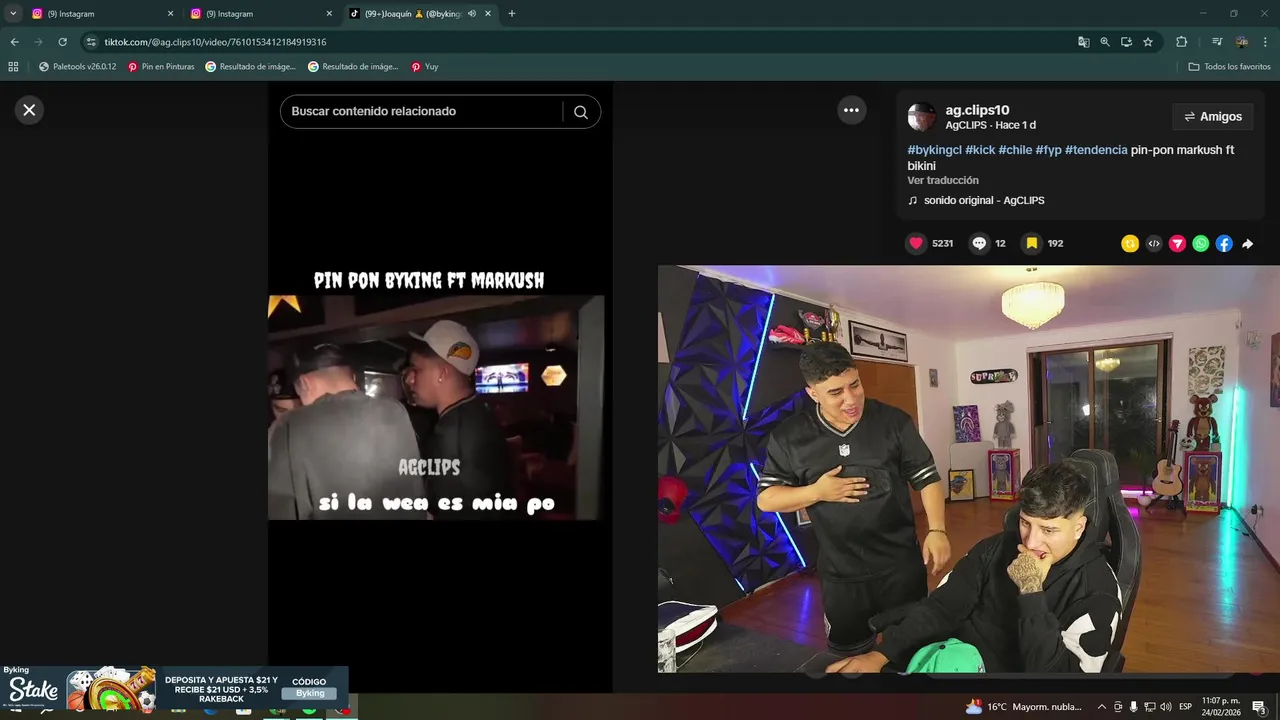Close the first Instagram tab
The width and height of the screenshot is (1280, 720).
[170, 14]
